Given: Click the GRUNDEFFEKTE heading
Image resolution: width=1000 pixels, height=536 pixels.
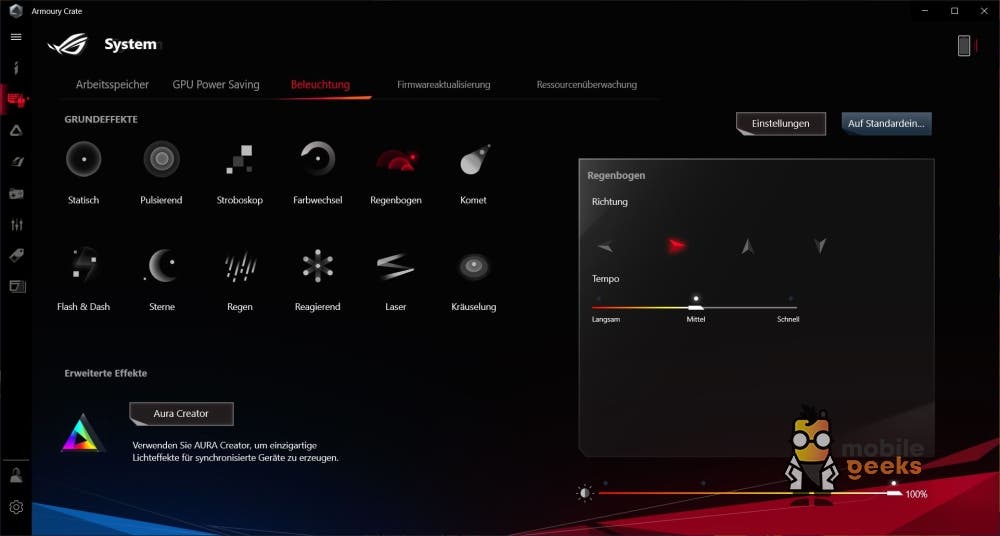Looking at the screenshot, I should [101, 119].
